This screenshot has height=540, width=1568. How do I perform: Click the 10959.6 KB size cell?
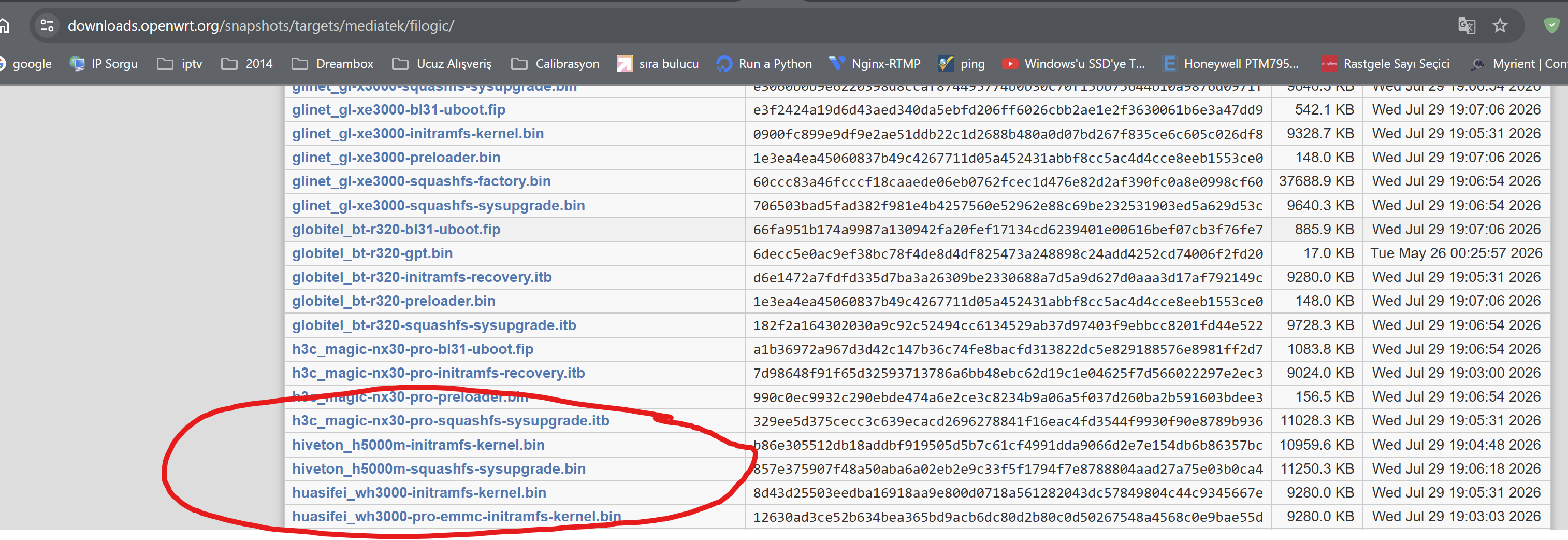(1317, 445)
